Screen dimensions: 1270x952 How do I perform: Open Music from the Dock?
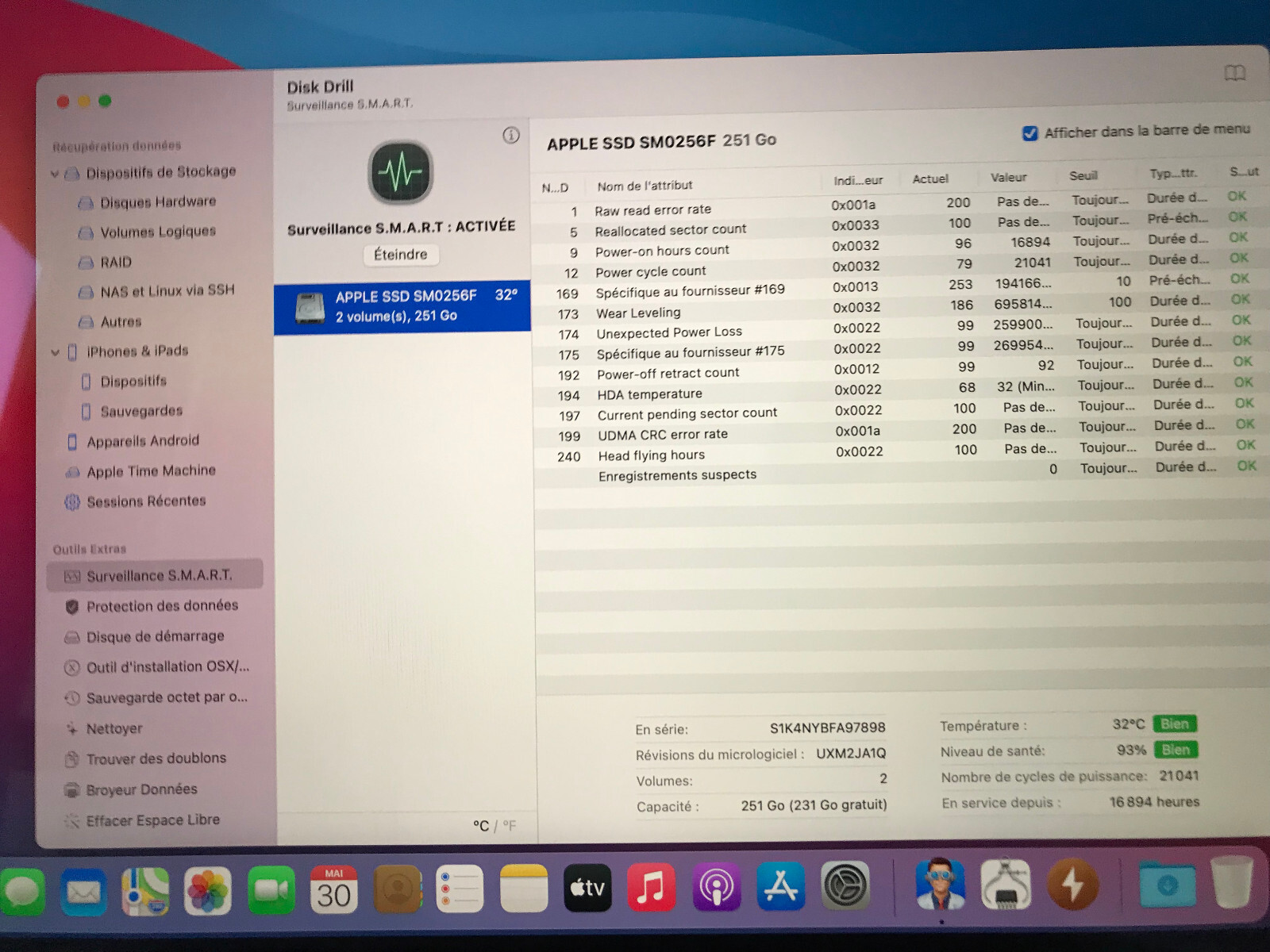point(652,887)
